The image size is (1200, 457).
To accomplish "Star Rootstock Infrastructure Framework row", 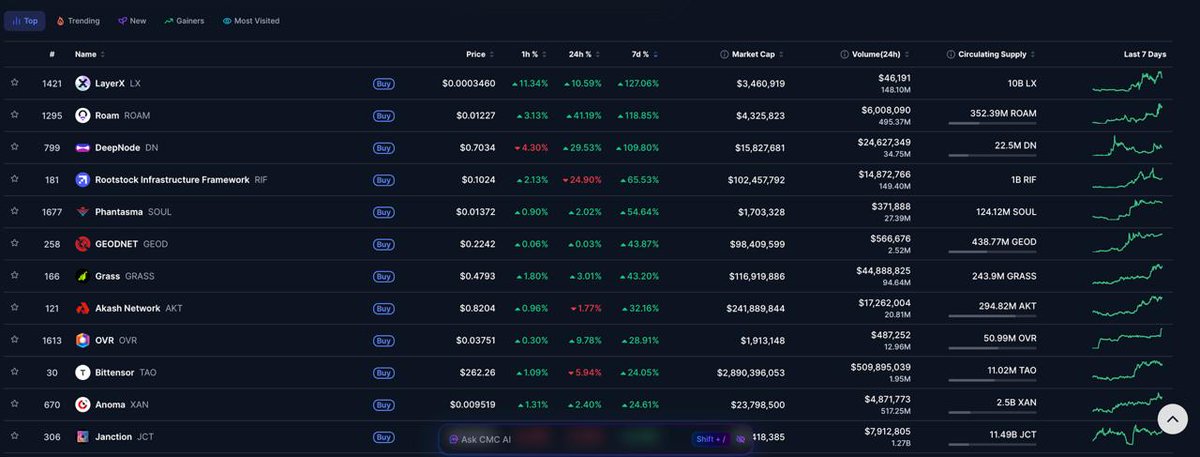I will (14, 179).
